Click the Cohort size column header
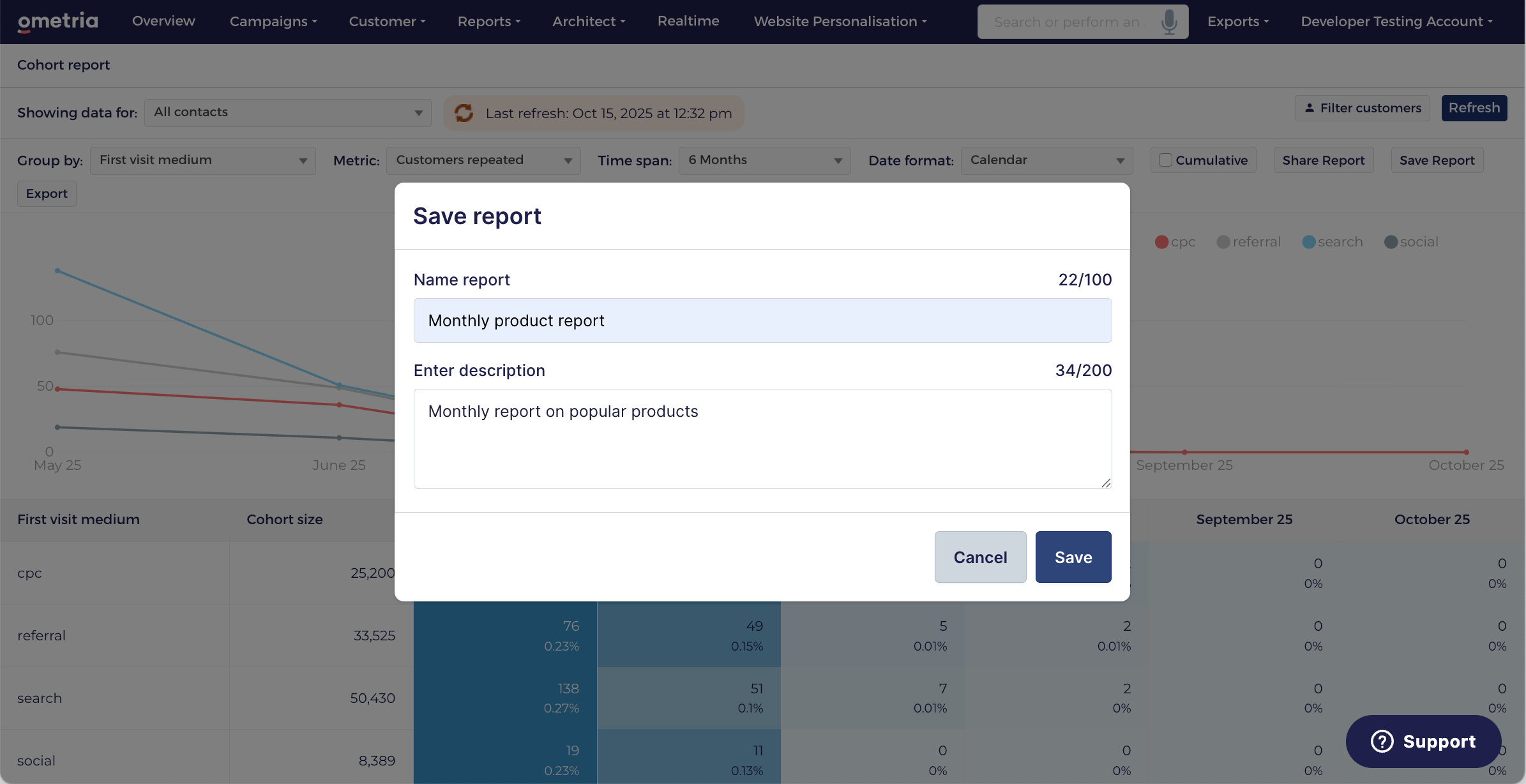 (285, 520)
